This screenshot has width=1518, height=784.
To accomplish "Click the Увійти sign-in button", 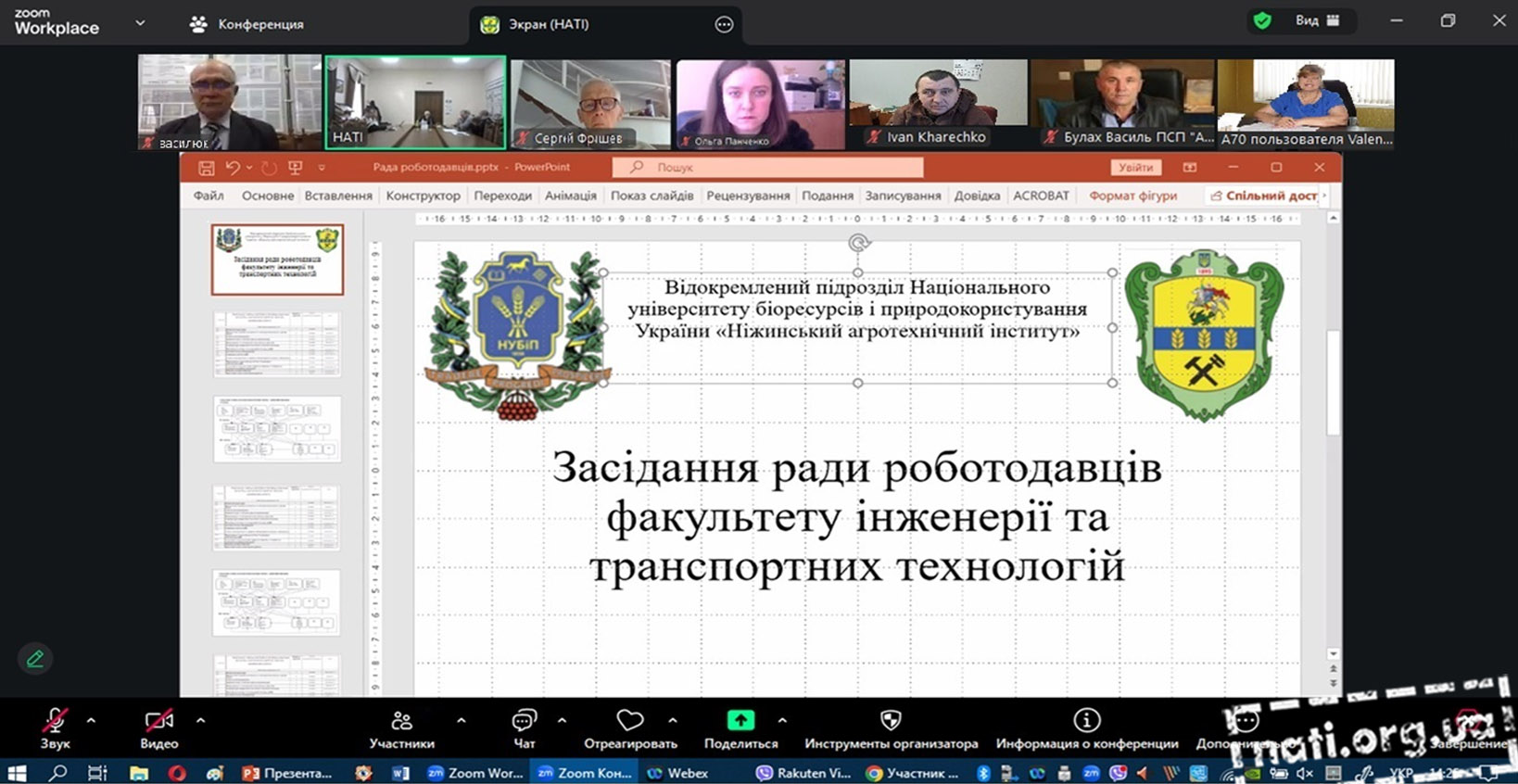I will [1135, 168].
